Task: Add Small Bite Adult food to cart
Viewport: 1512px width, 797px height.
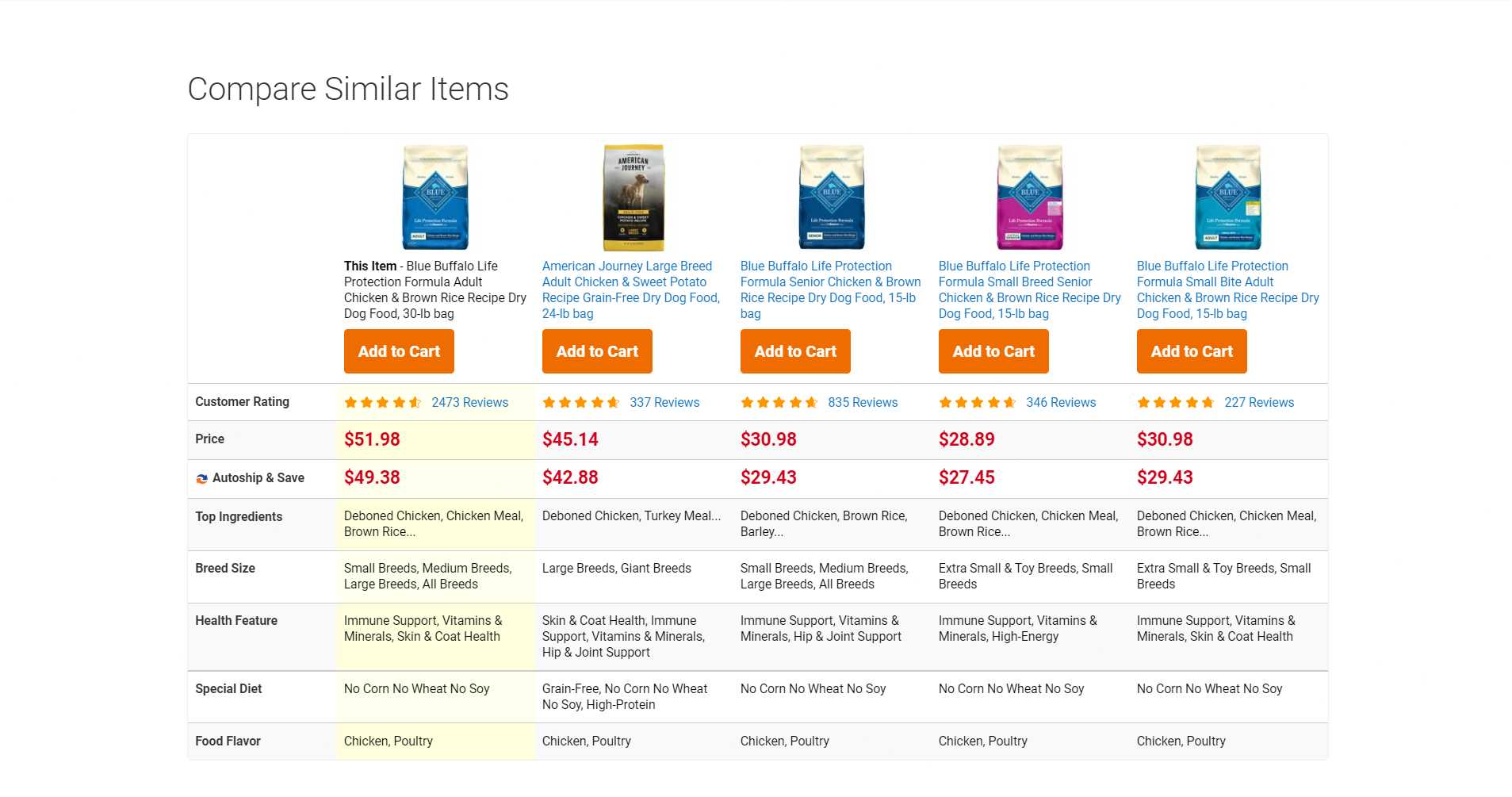Action: (x=1192, y=351)
